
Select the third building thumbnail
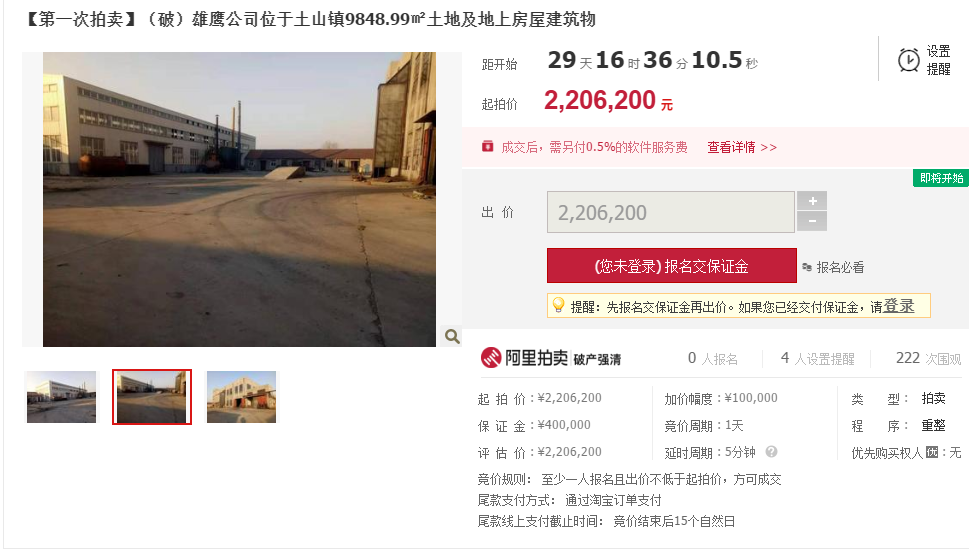point(242,397)
